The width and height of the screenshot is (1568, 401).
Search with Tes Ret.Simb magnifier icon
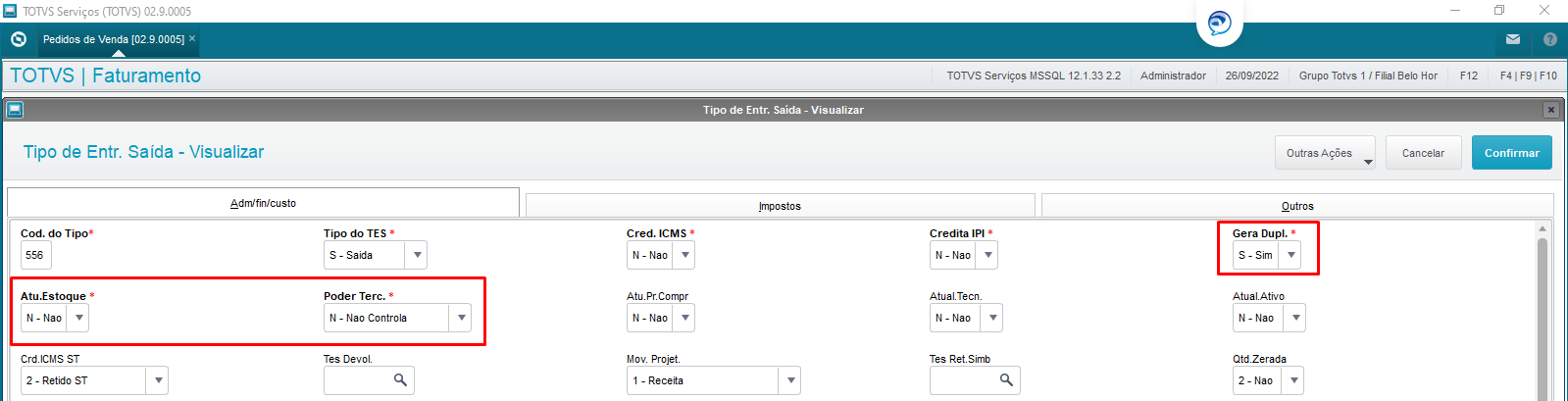(1006, 380)
